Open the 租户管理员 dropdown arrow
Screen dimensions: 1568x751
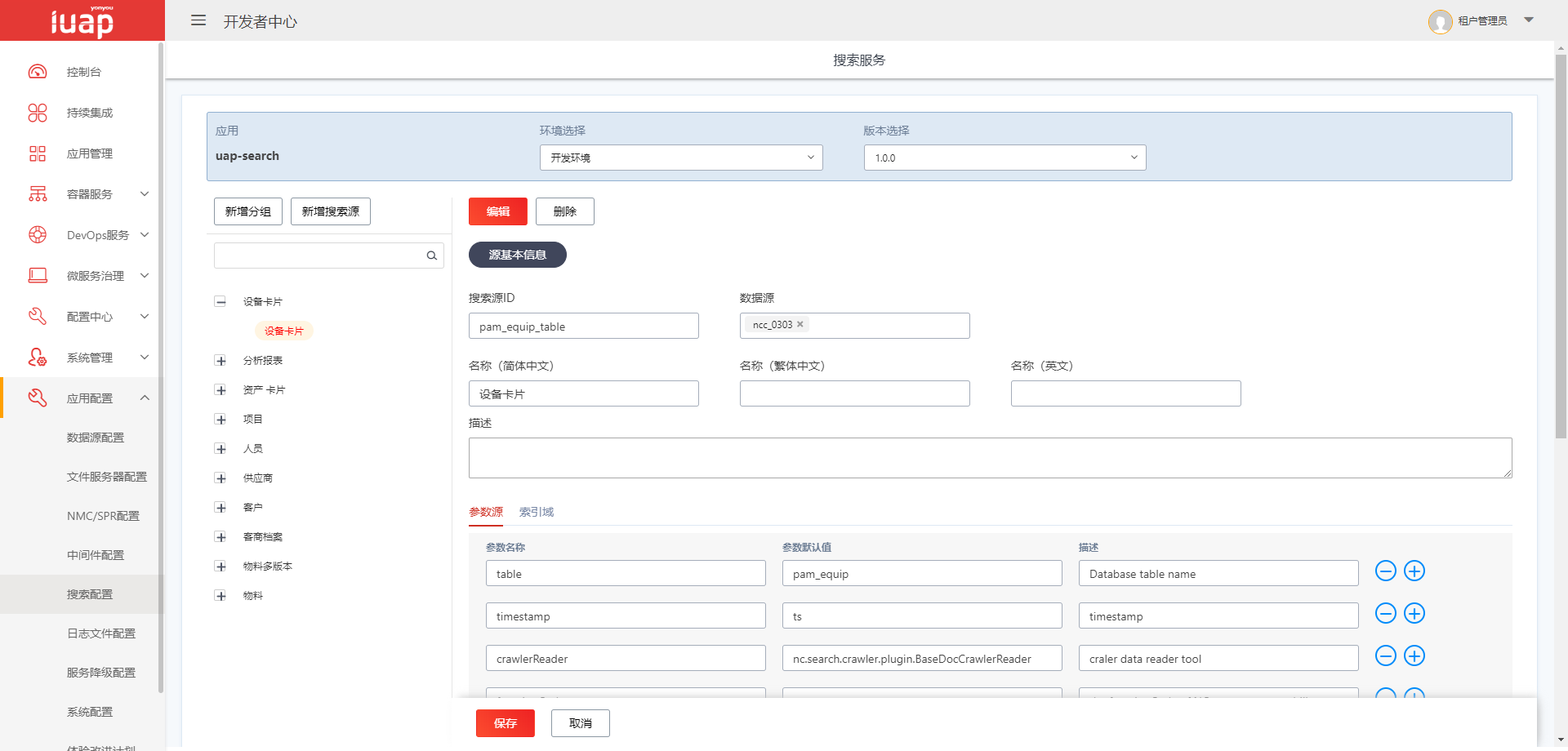tap(1529, 20)
